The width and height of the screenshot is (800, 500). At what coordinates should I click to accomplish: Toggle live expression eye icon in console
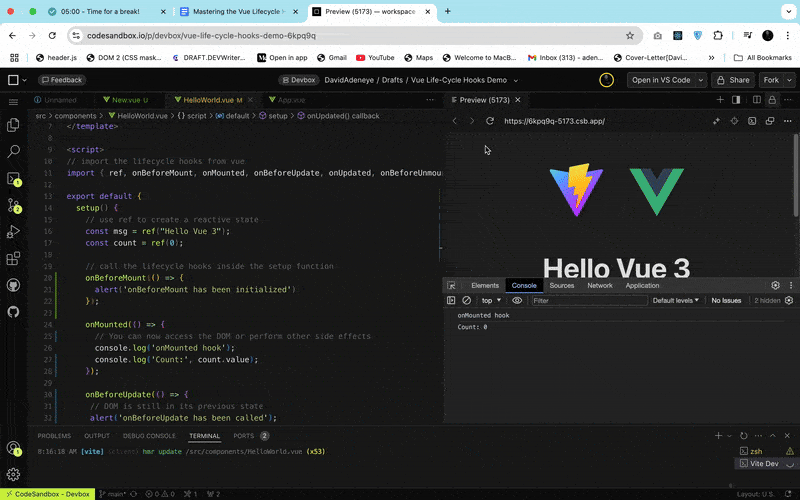517,301
